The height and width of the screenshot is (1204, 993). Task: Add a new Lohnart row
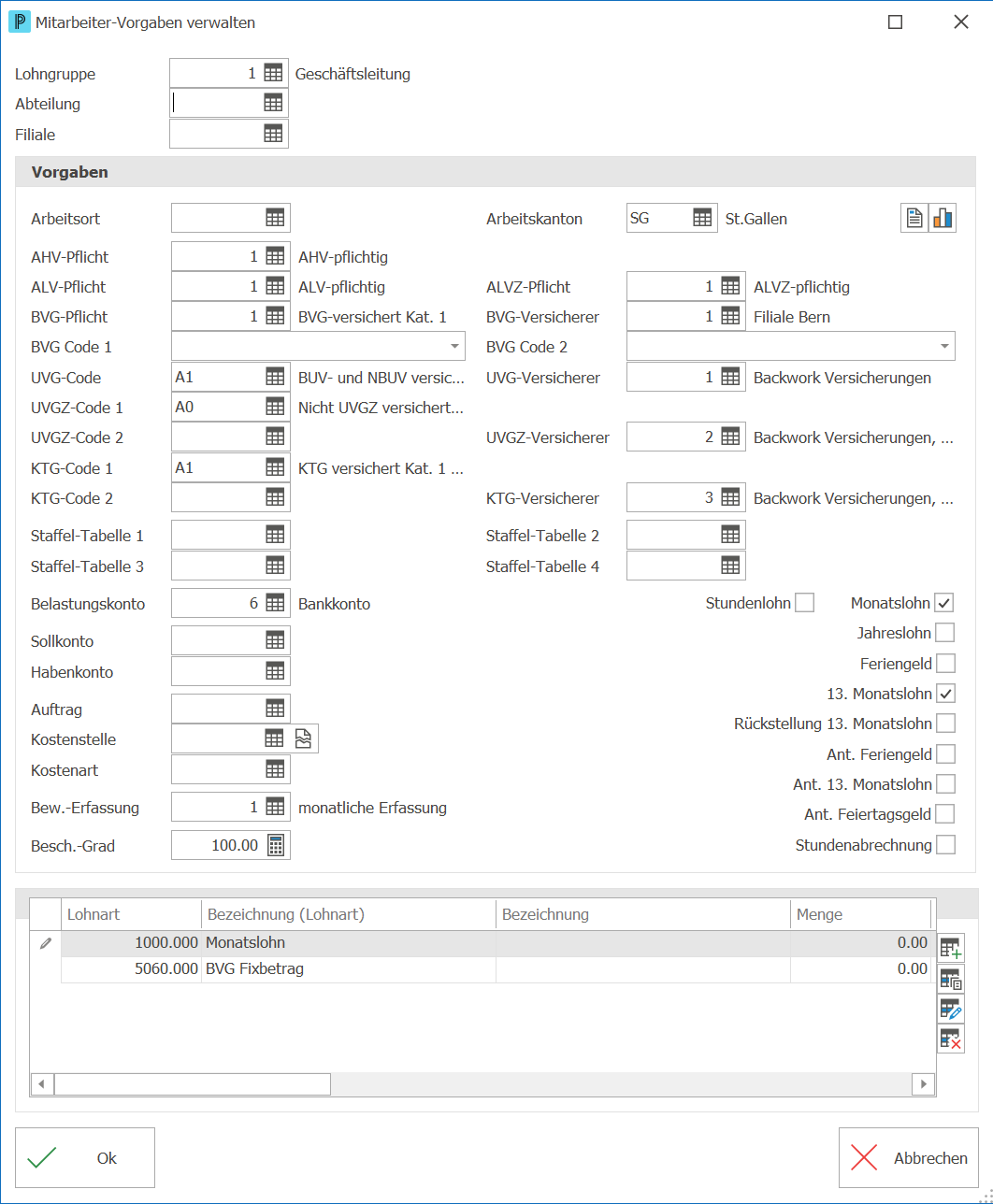[x=951, y=949]
